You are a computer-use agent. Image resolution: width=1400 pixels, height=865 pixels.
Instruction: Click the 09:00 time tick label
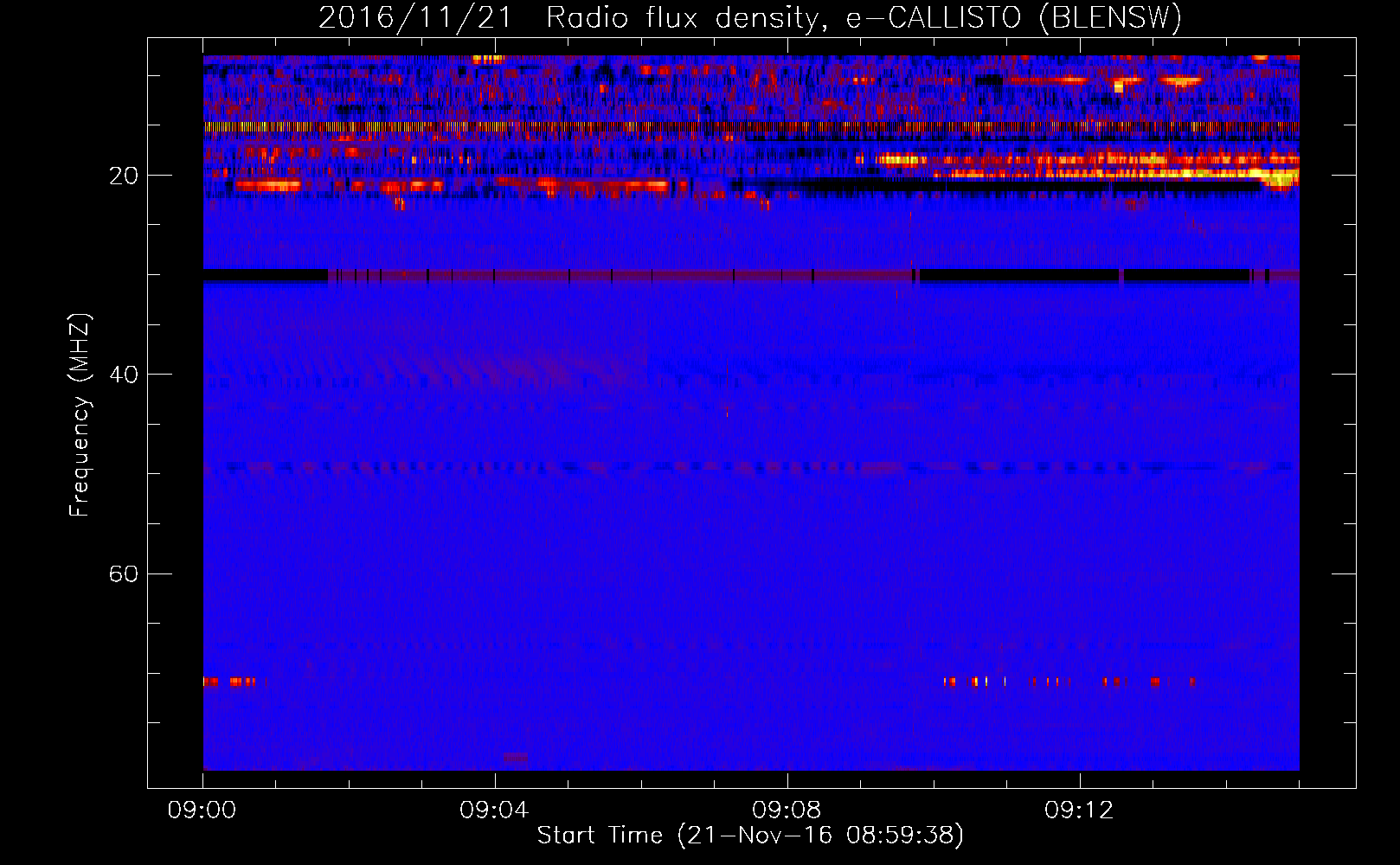[x=202, y=811]
